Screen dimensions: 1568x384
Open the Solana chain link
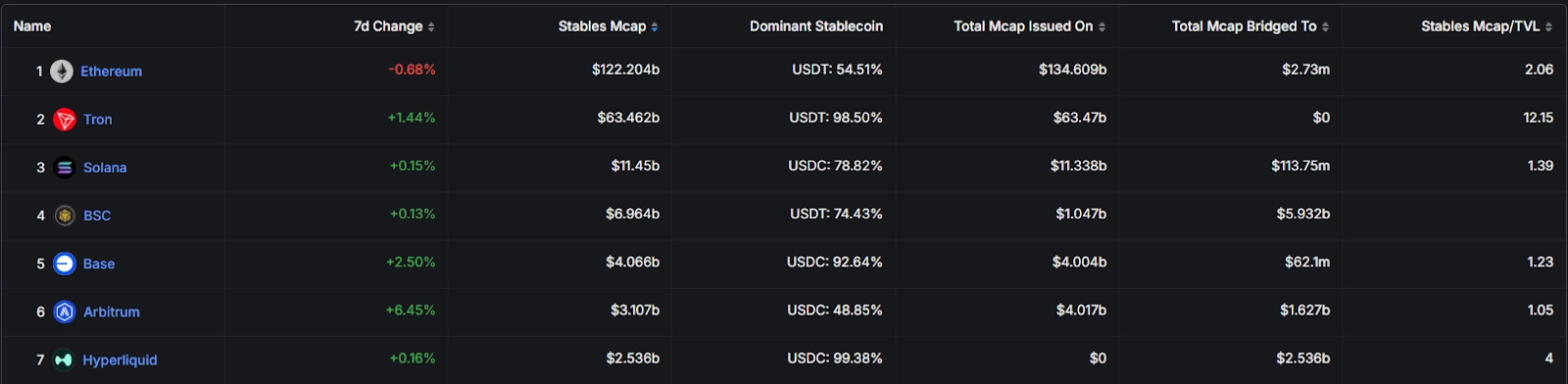click(105, 168)
